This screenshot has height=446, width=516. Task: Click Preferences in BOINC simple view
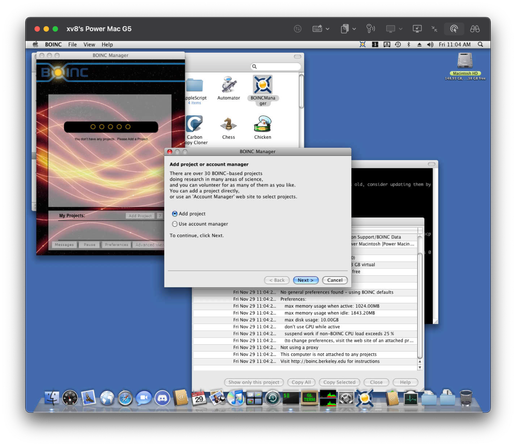[x=116, y=245]
